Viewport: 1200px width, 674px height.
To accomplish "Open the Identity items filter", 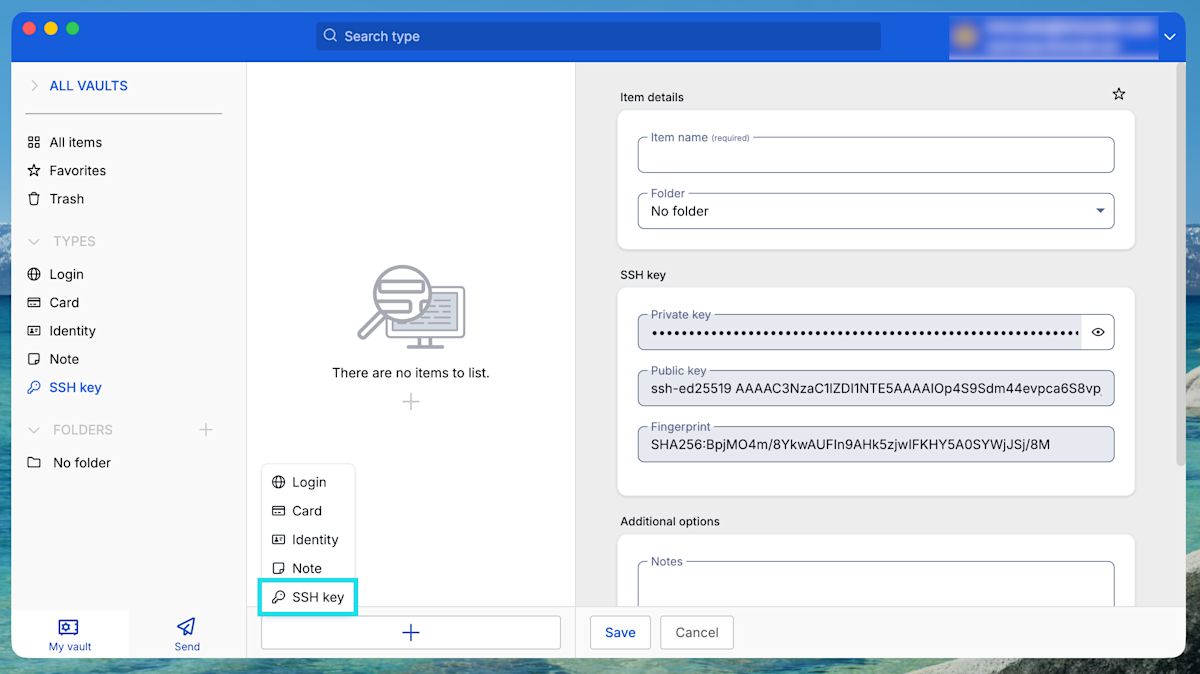I will tap(71, 330).
